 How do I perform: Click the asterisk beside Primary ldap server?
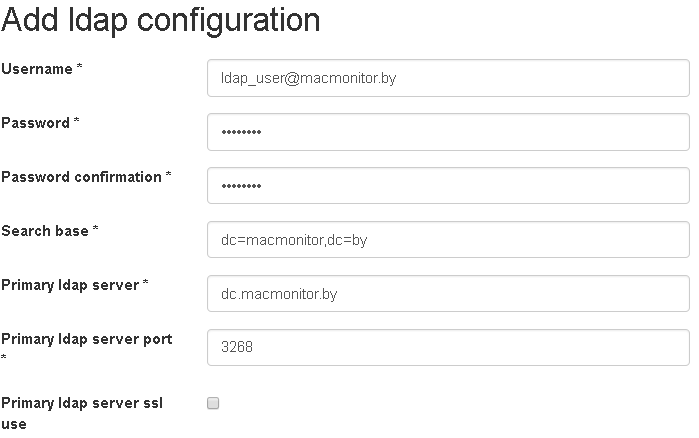146,285
